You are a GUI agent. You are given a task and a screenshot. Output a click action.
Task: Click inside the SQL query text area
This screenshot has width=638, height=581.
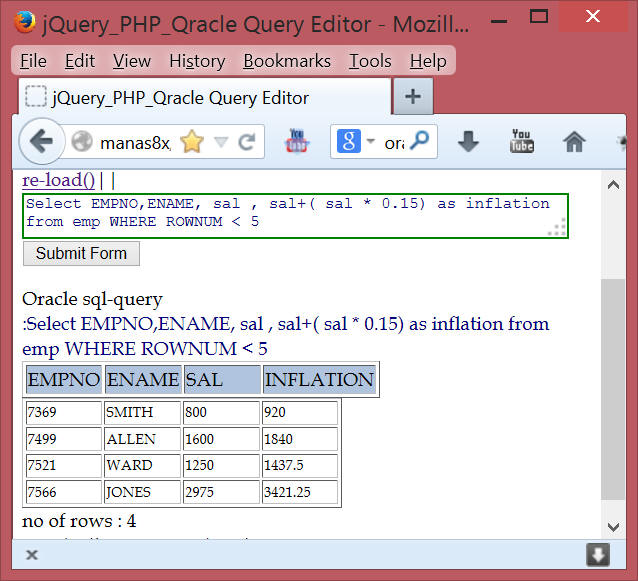coord(295,216)
